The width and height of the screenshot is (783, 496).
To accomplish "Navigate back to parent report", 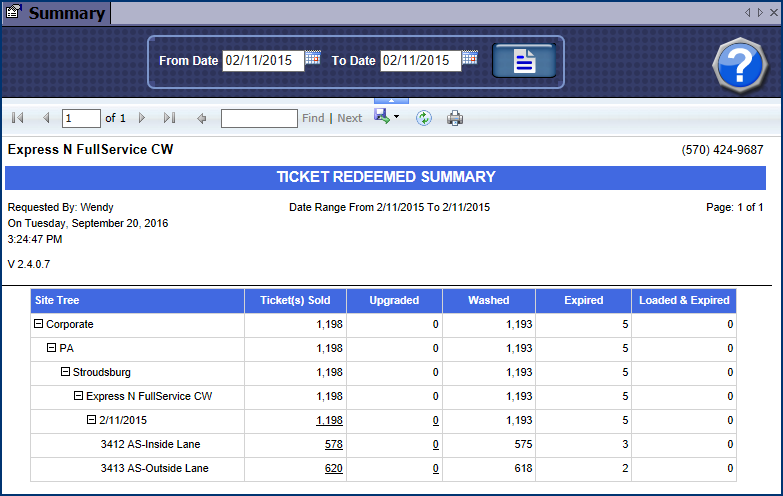I will [202, 118].
